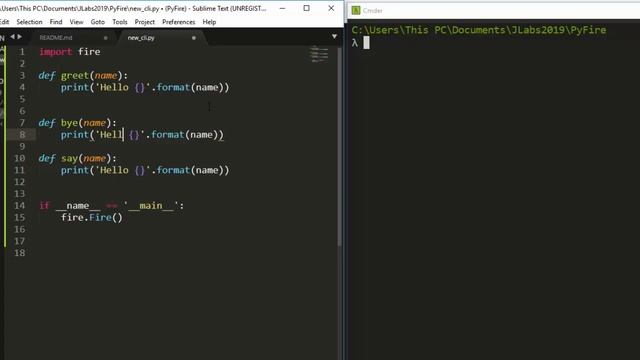Click line number 18 in the gutter
640x360 pixels.
point(19,253)
